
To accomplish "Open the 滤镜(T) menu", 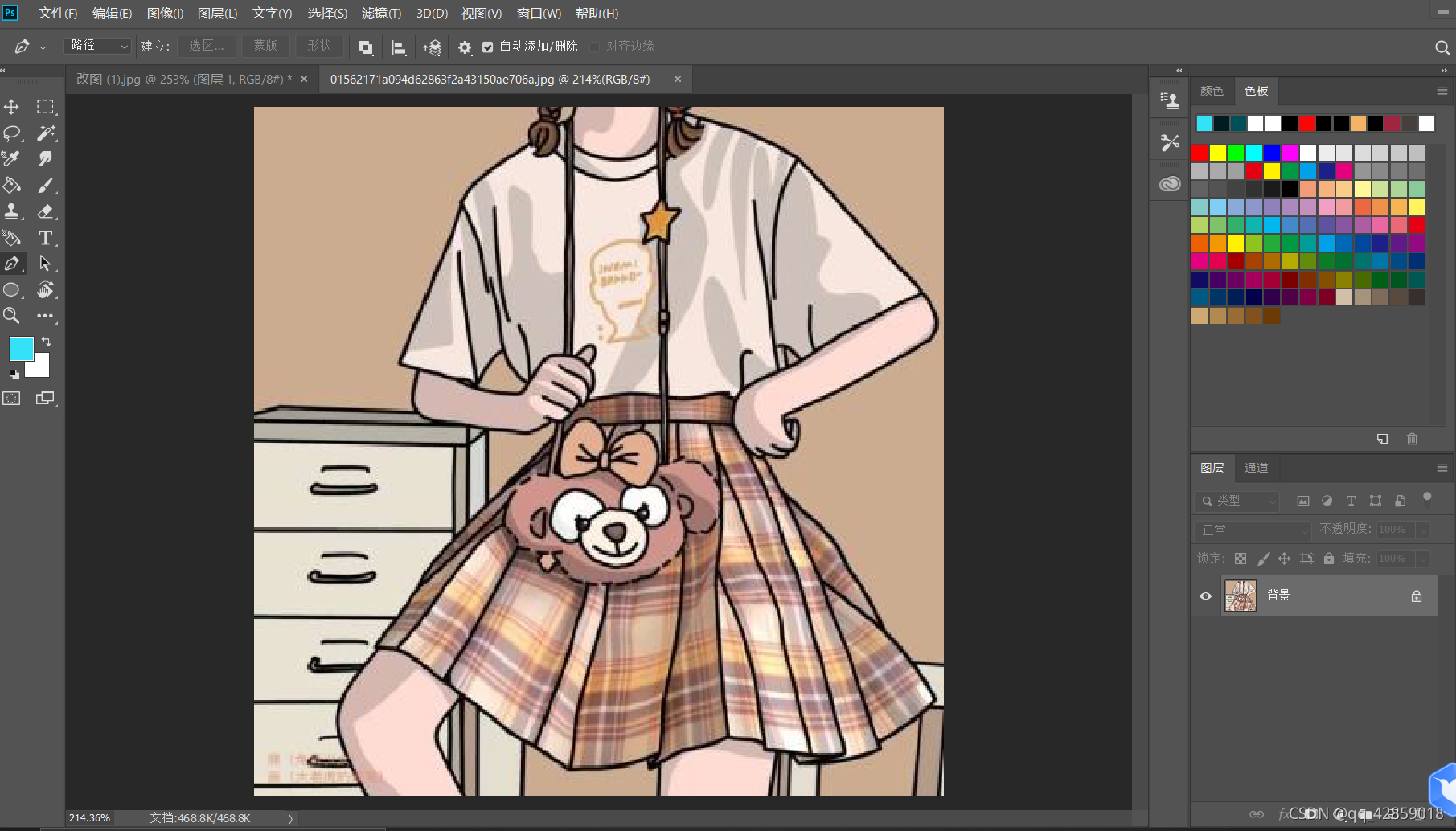I will click(381, 14).
